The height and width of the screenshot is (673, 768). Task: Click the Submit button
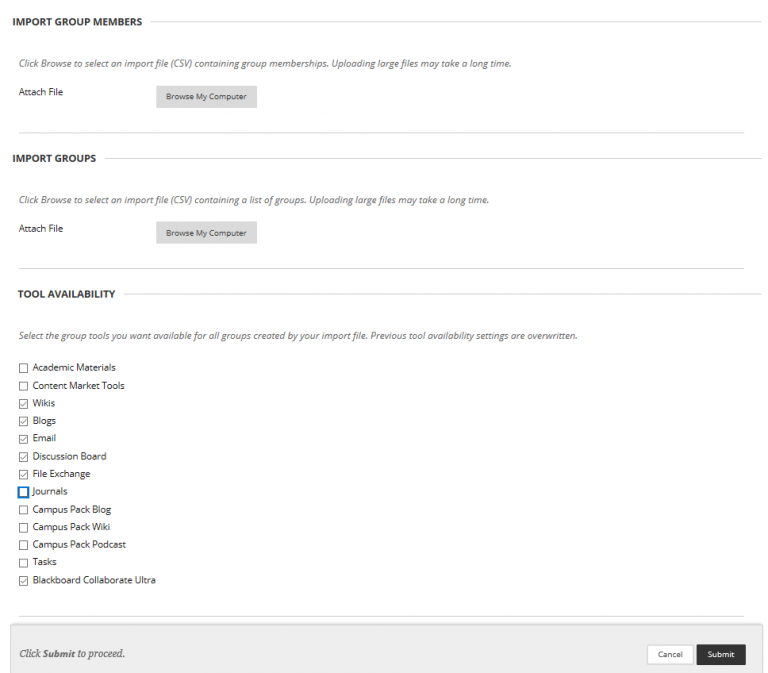(x=721, y=654)
